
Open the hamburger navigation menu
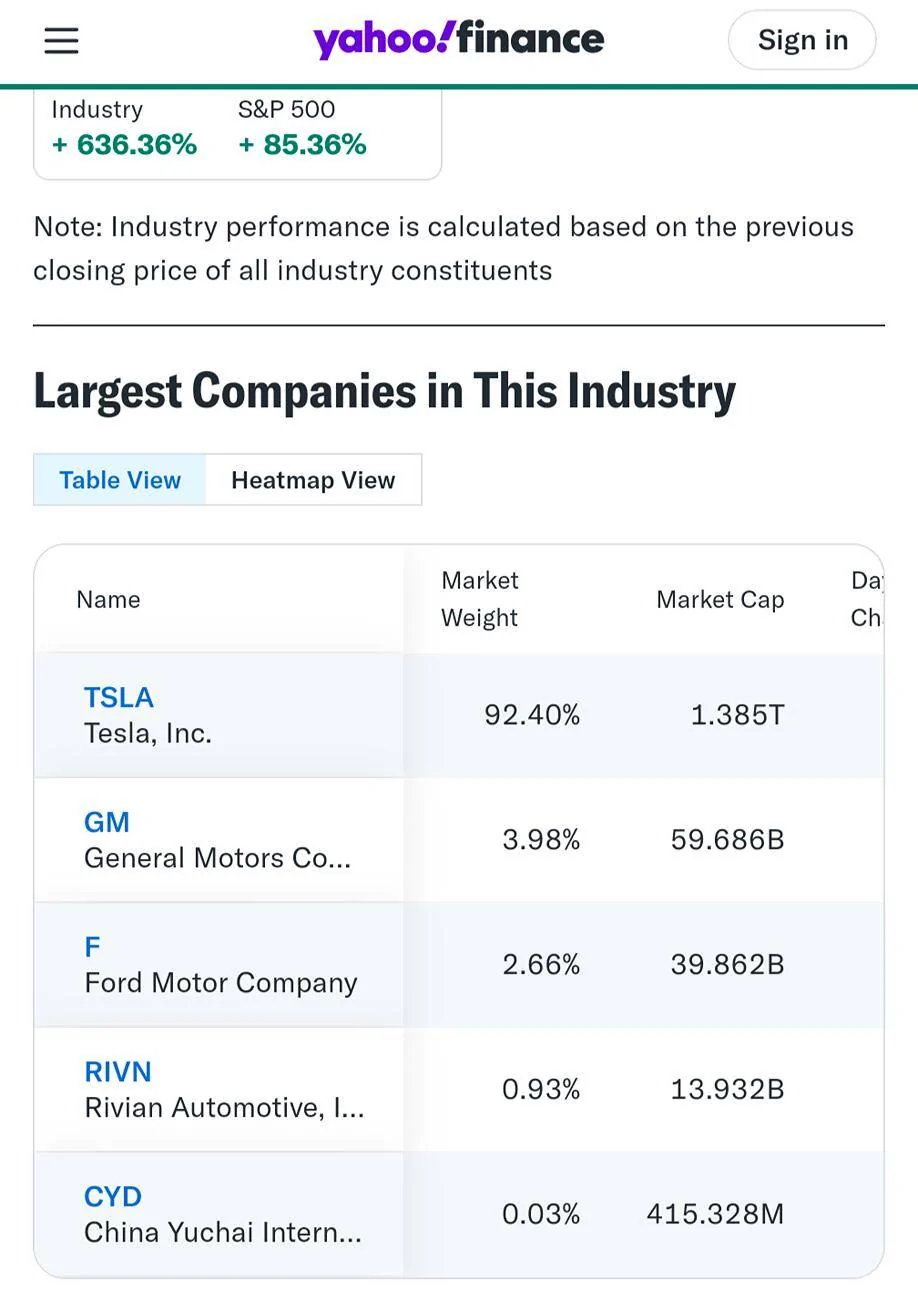[x=61, y=40]
